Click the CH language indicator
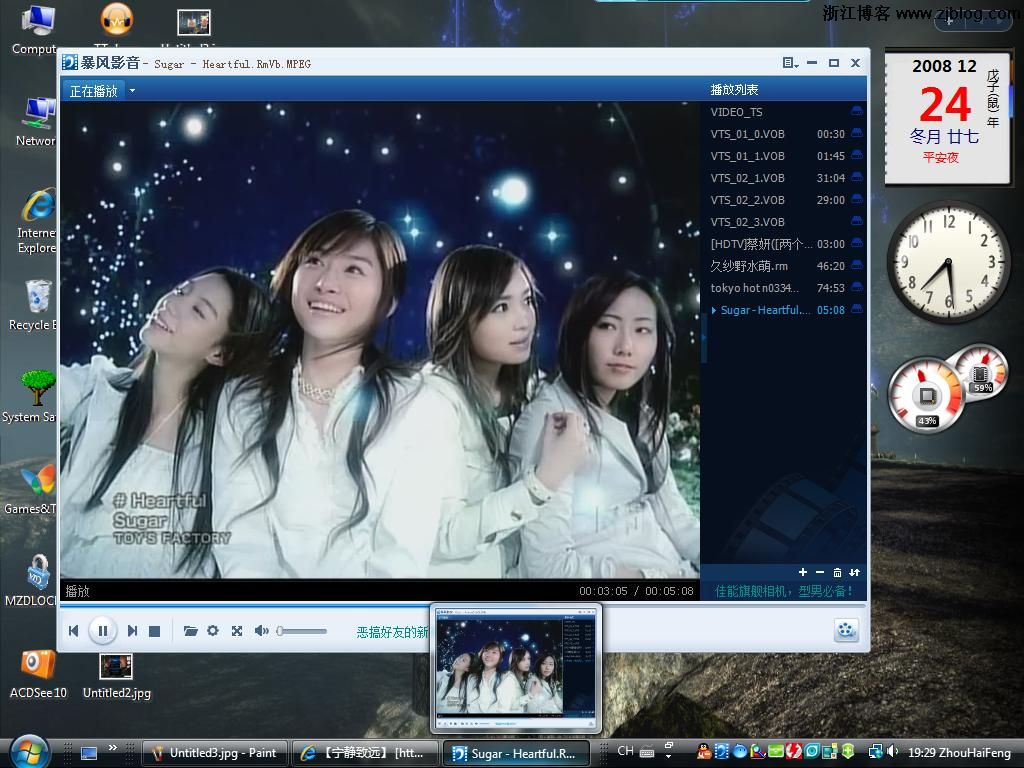 click(x=625, y=751)
